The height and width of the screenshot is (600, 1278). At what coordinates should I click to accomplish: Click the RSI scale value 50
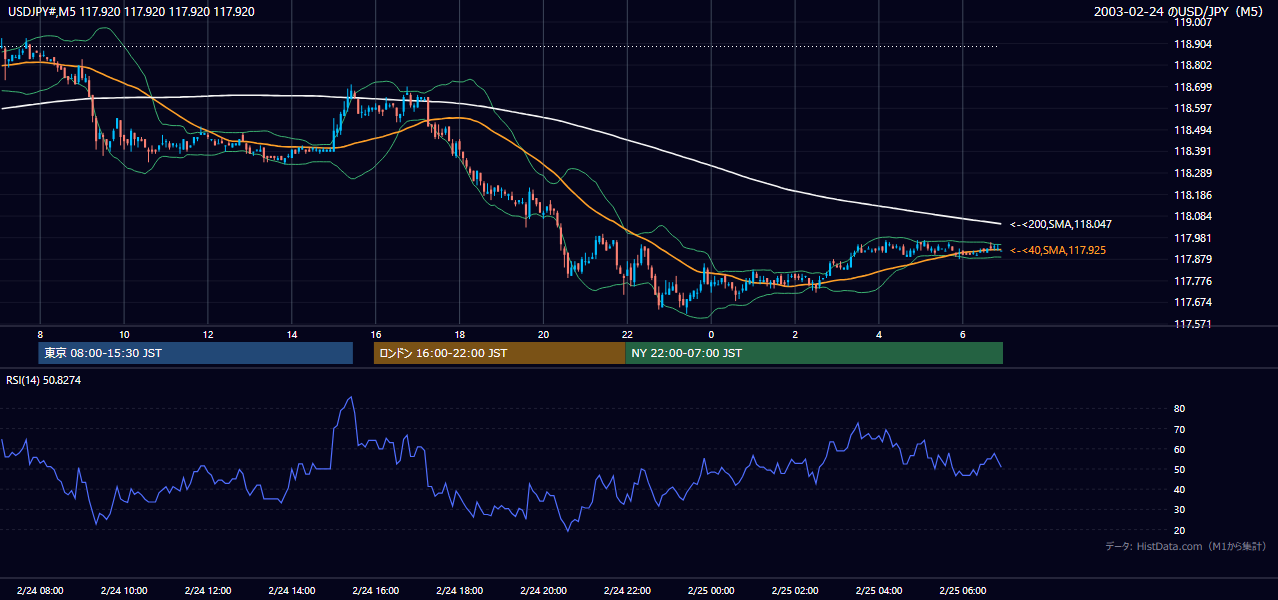click(1180, 469)
